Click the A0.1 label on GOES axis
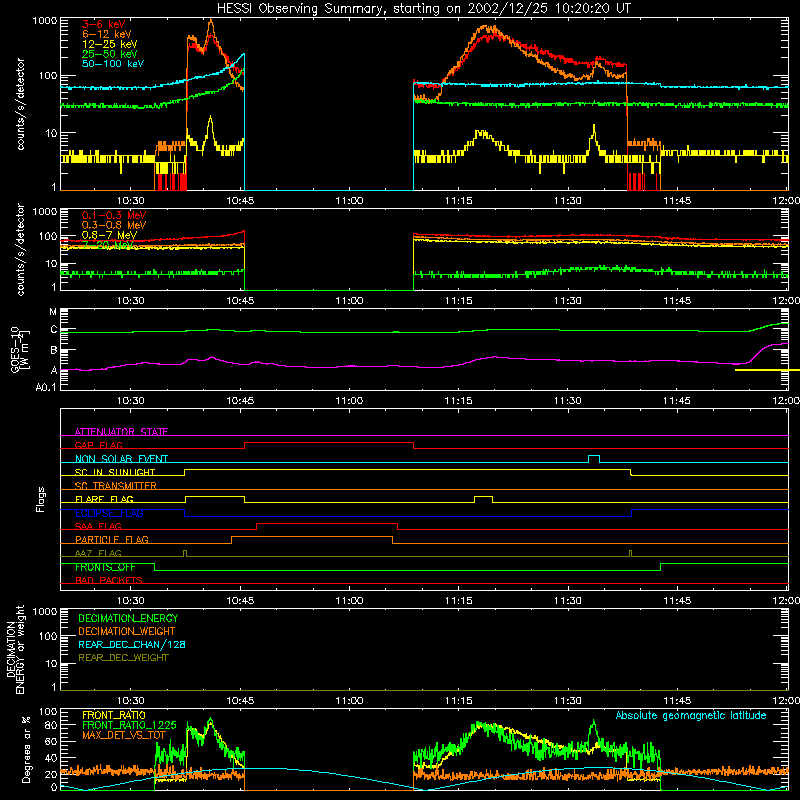This screenshot has width=800, height=800. pyautogui.click(x=46, y=387)
